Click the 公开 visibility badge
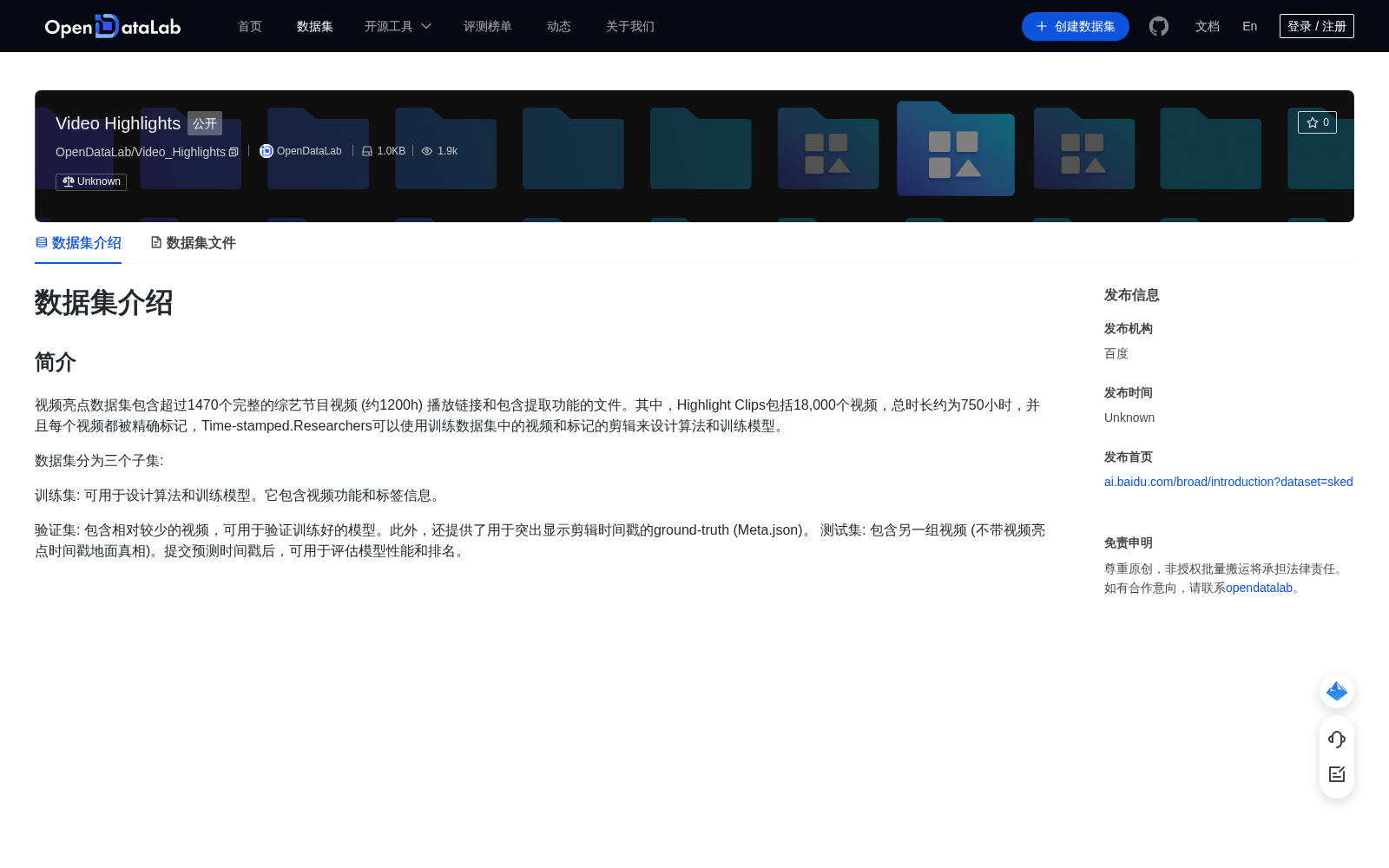The image size is (1389, 868). (x=205, y=123)
